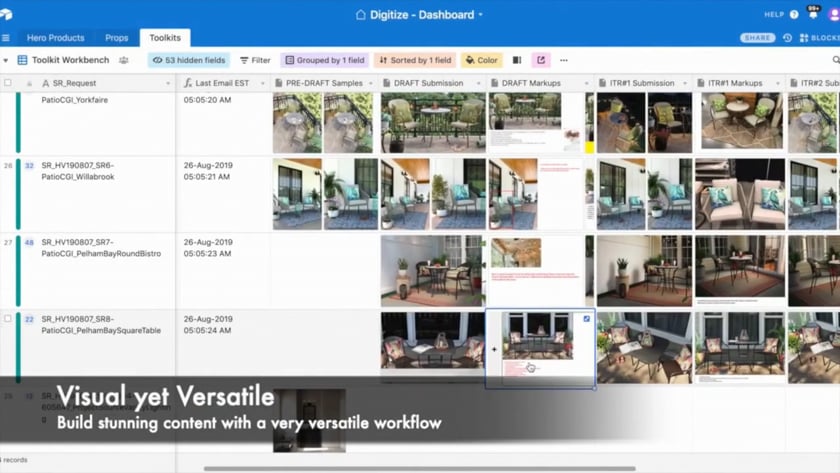Open the Last Email EST column dropdown arrow
The width and height of the screenshot is (840, 473).
262,84
